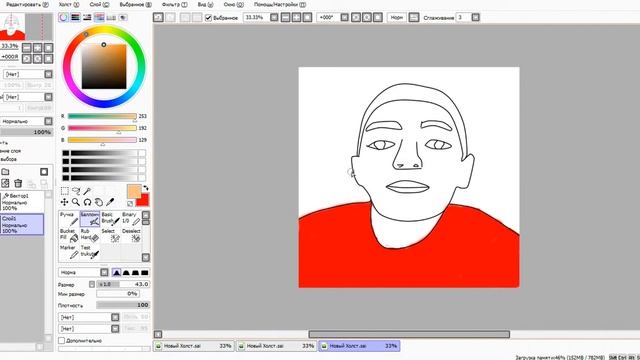Open the paper effect [Нет] dropdown
The width and height of the screenshot is (640, 360).
pos(48,97)
